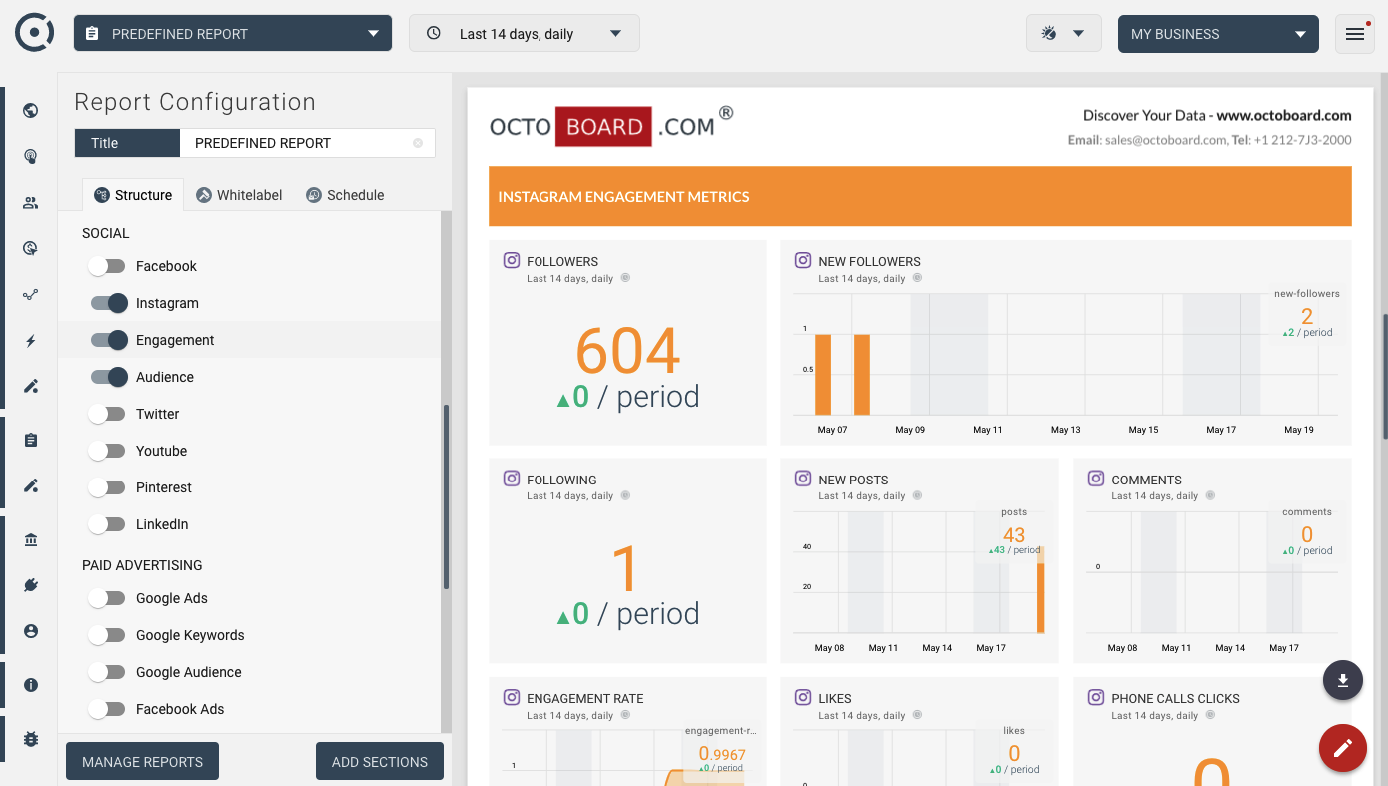This screenshot has height=786, width=1388.
Task: Enable the LinkedIn section toggle
Action: [107, 524]
